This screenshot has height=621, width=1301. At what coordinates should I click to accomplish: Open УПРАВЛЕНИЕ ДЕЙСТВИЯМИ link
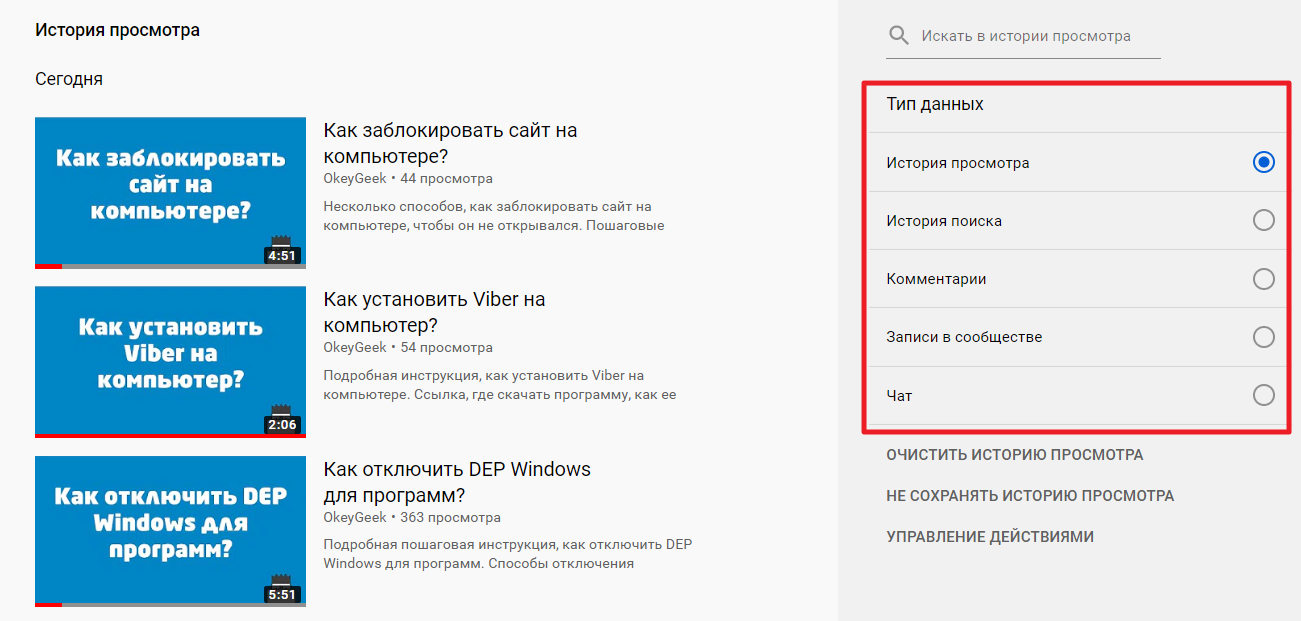coord(989,537)
